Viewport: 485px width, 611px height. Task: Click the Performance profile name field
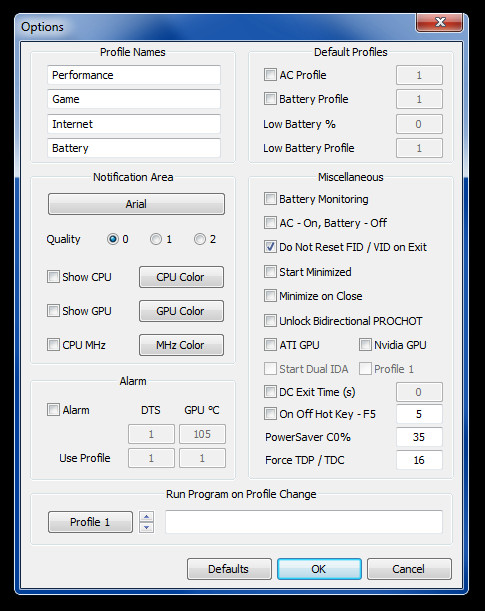[x=134, y=75]
